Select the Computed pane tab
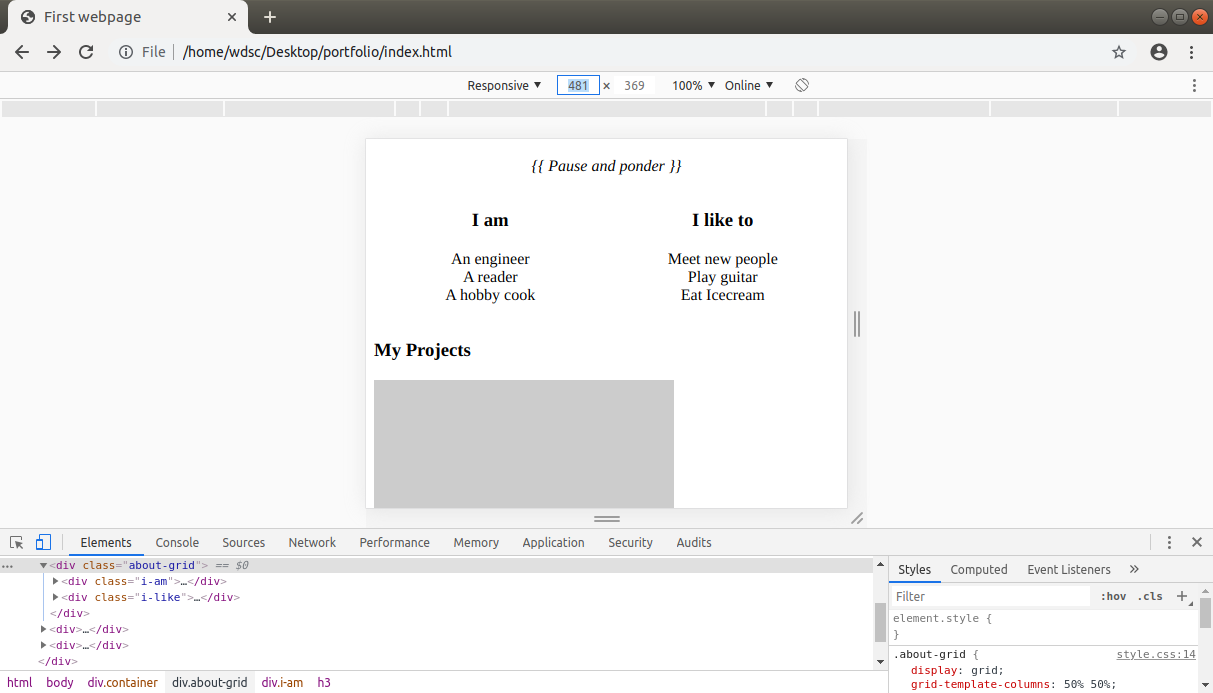 click(x=979, y=569)
